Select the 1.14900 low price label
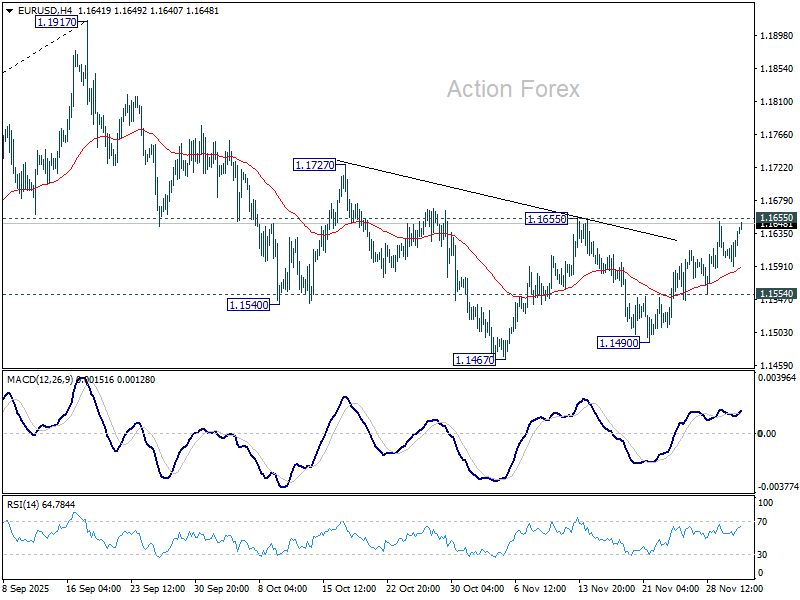This screenshot has width=800, height=600. tap(617, 342)
